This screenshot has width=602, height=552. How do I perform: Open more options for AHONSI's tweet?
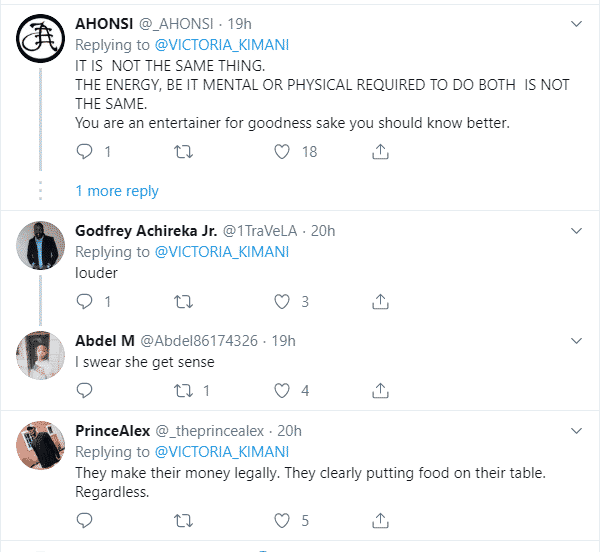577,22
